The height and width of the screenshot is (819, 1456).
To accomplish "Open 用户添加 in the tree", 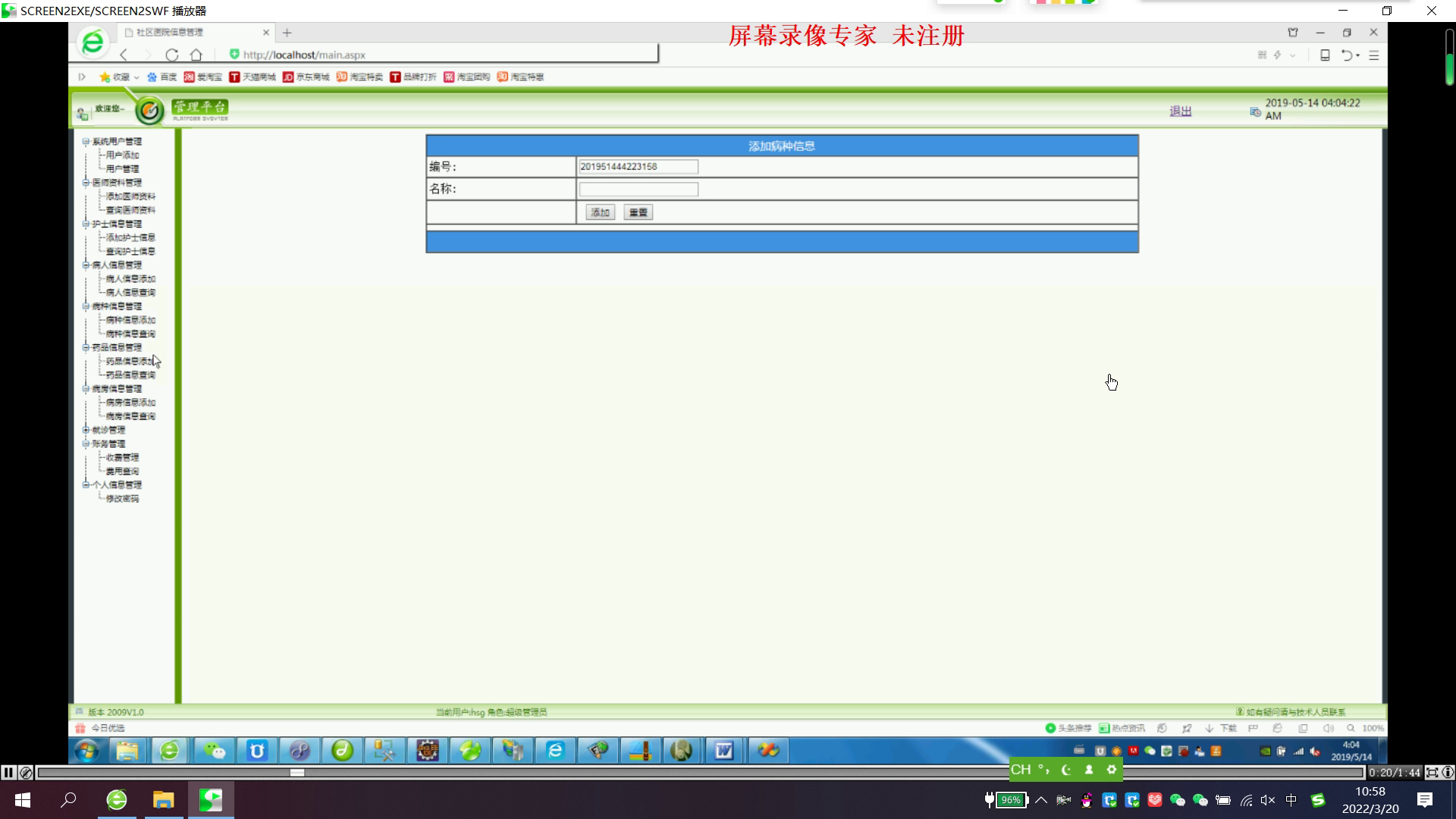I will (122, 155).
